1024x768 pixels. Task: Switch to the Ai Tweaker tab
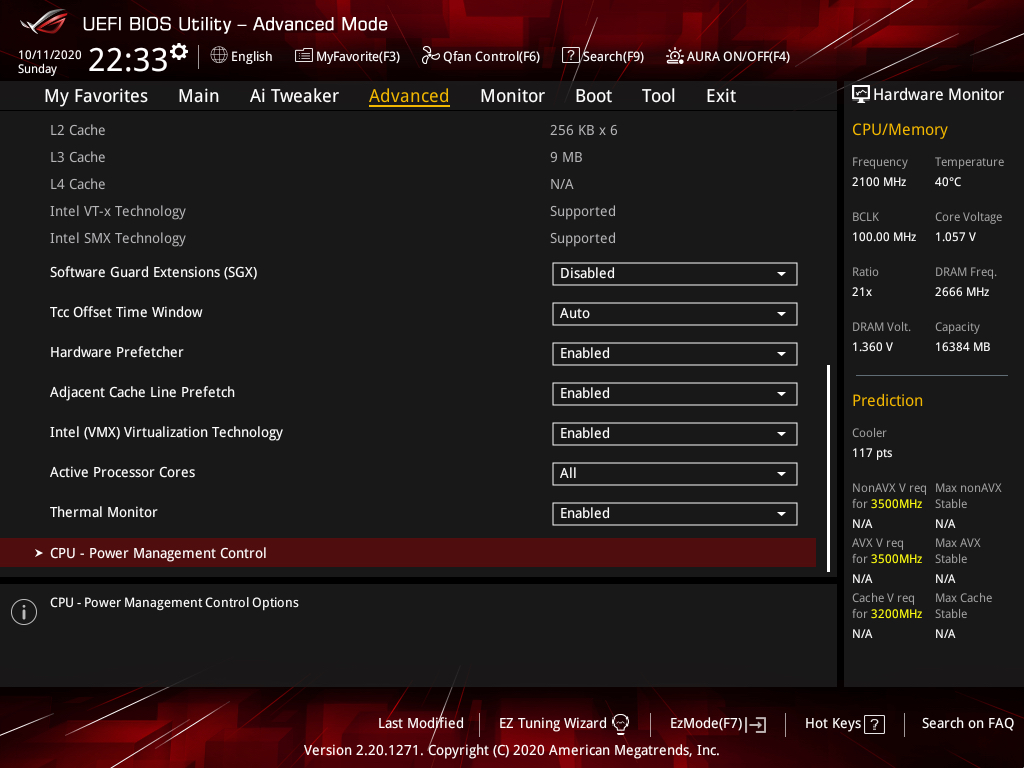[x=294, y=96]
